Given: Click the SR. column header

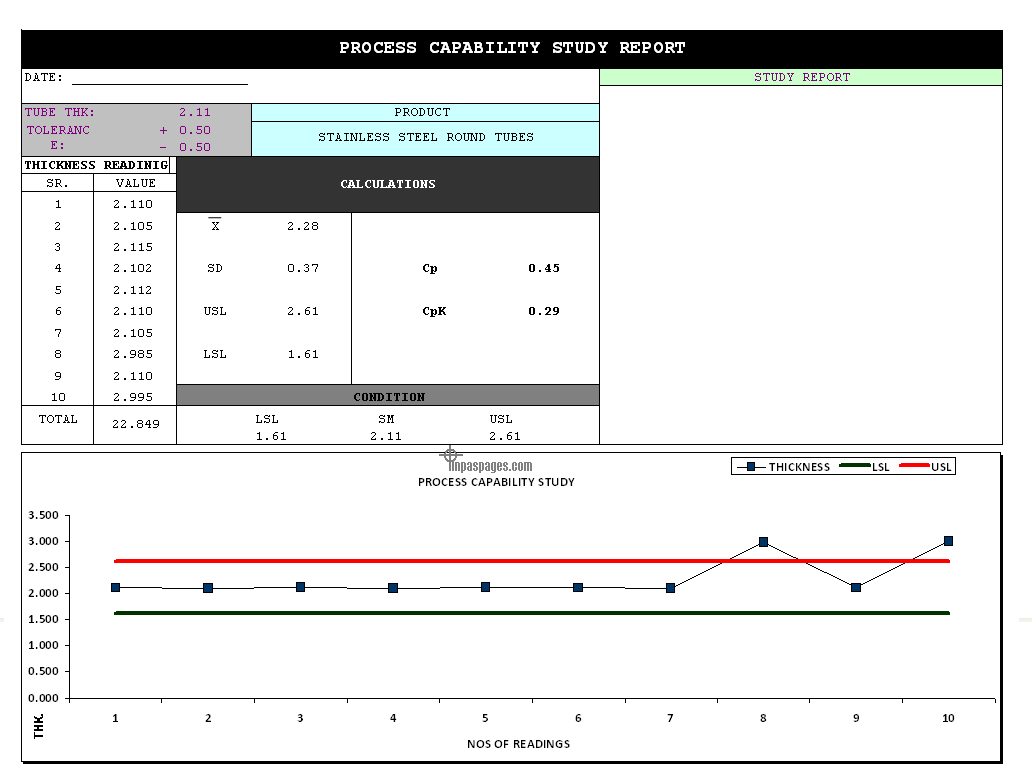Looking at the screenshot, I should [58, 183].
